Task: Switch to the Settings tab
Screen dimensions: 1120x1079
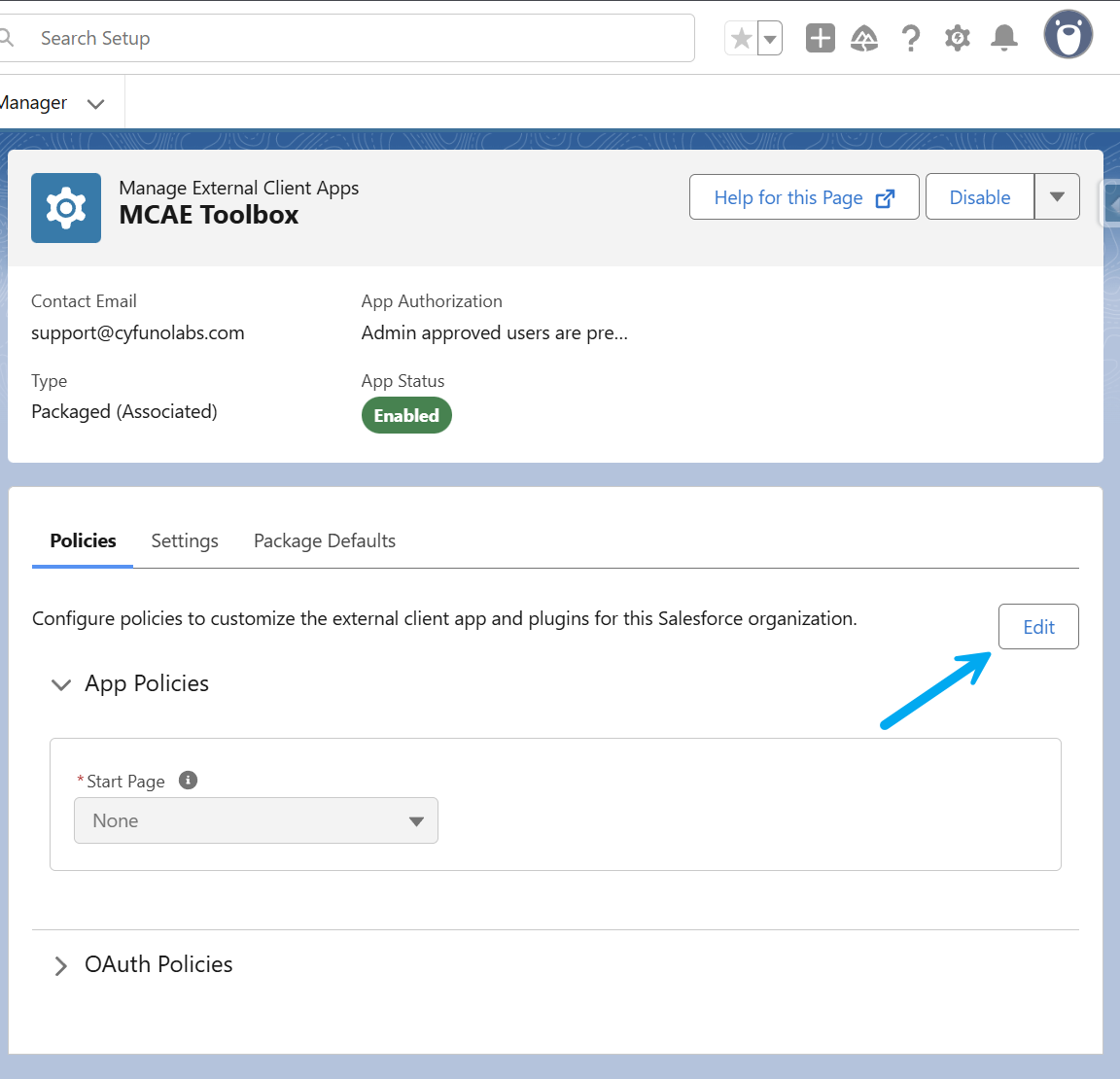Action: pos(185,541)
